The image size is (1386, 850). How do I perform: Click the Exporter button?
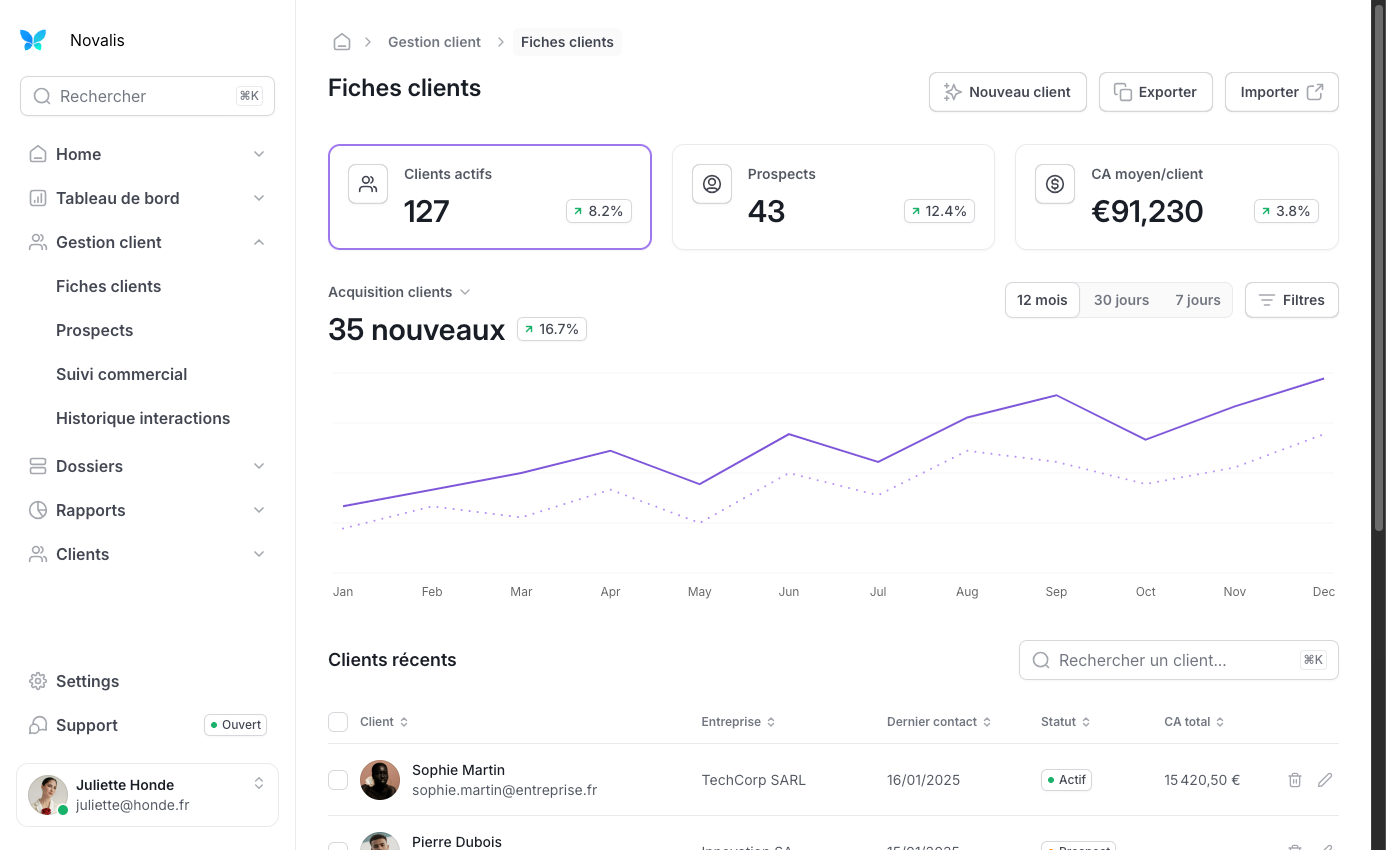coord(1155,92)
